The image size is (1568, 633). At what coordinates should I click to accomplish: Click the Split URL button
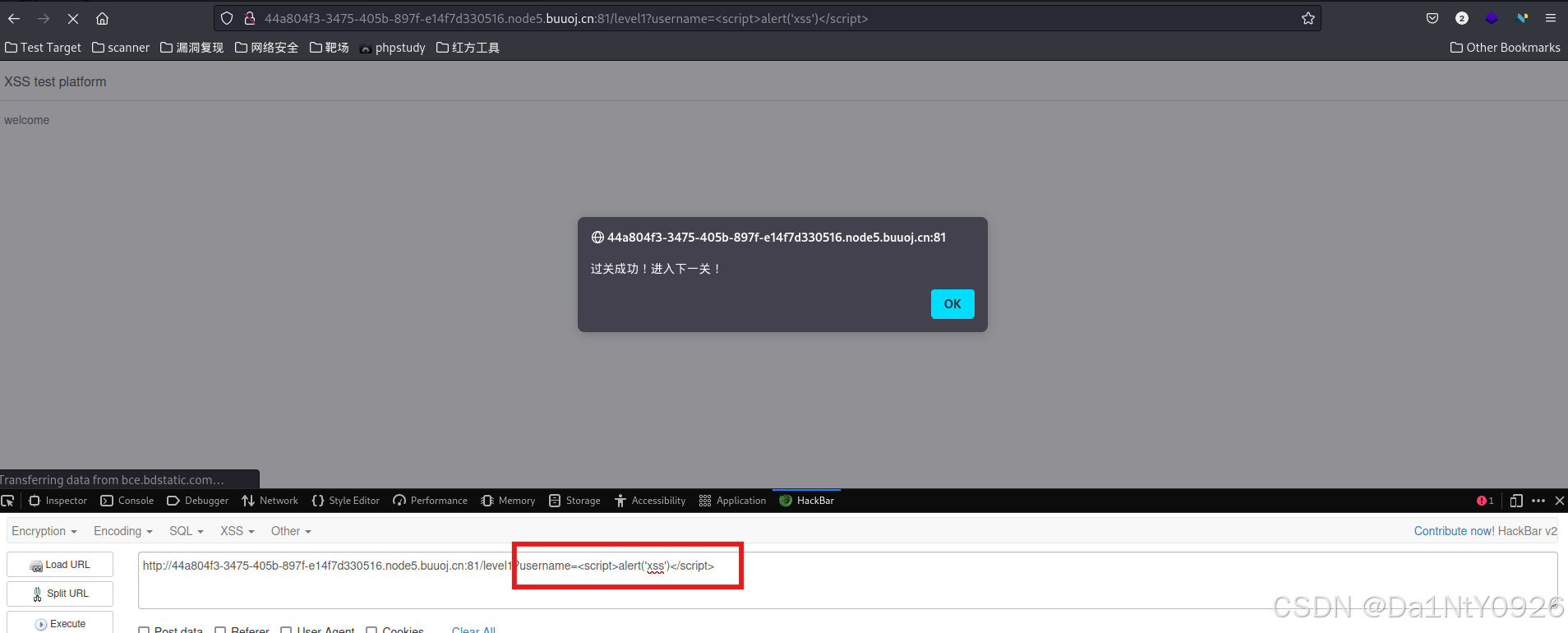[x=60, y=594]
